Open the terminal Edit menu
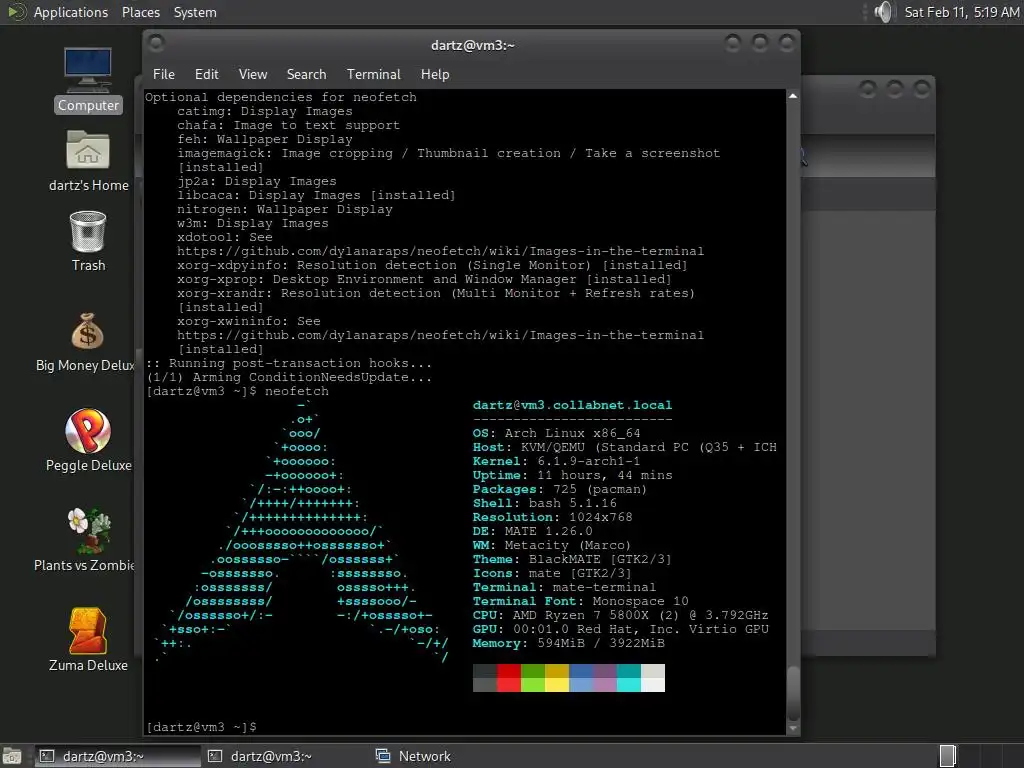 pos(206,74)
